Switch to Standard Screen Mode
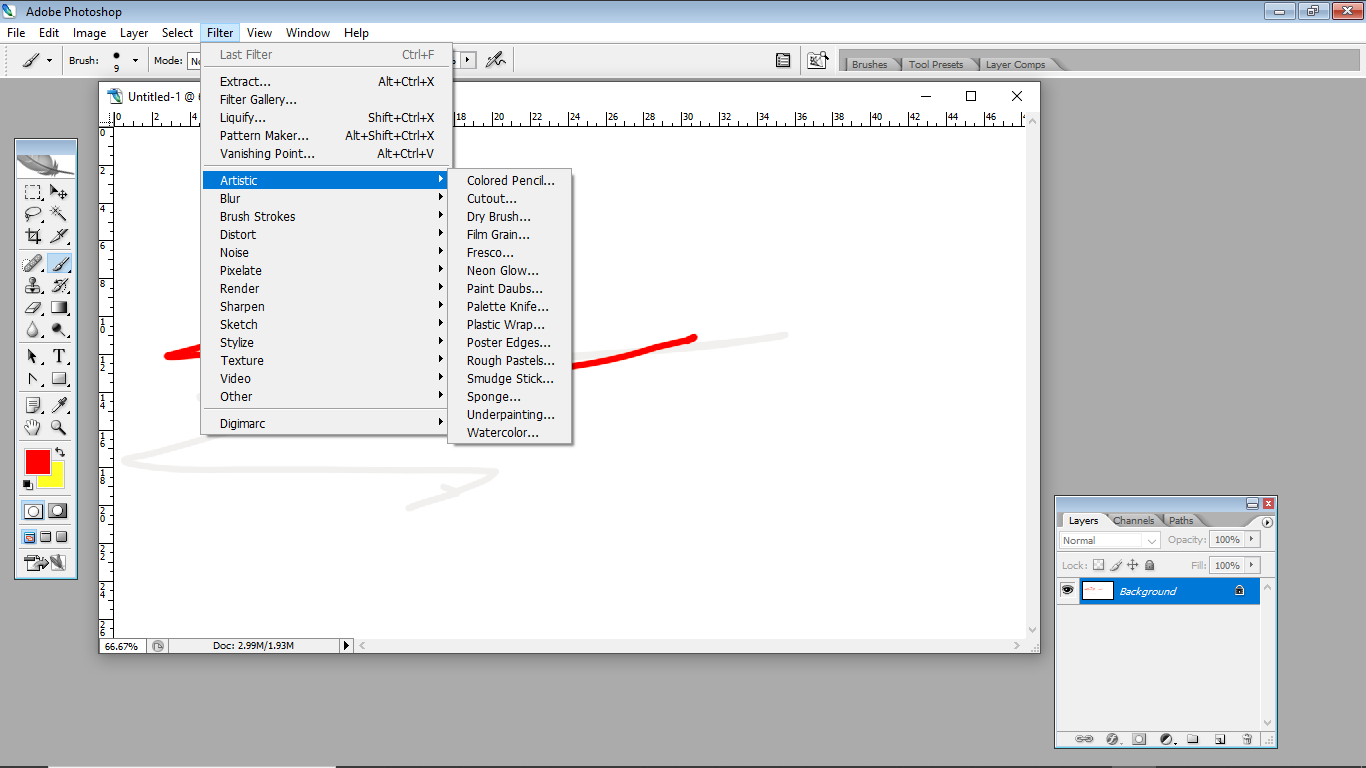Viewport: 1366px width, 768px height. click(x=31, y=537)
